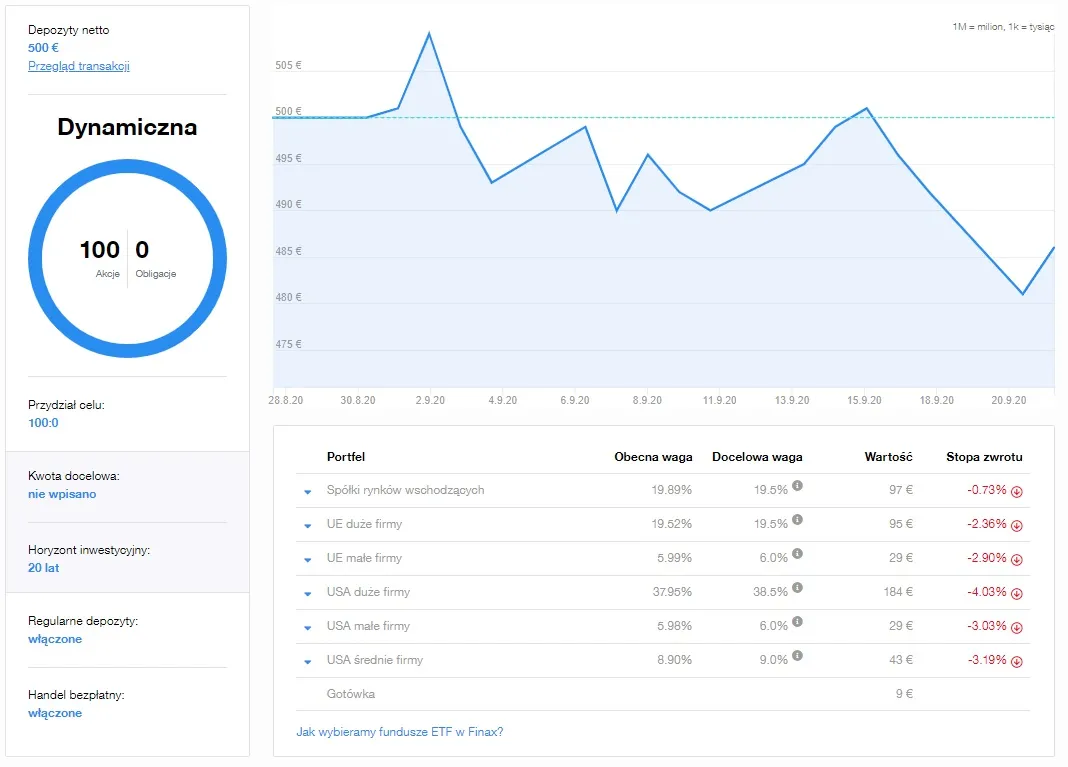Click red arrow icon next to -3.19%

(x=1017, y=661)
